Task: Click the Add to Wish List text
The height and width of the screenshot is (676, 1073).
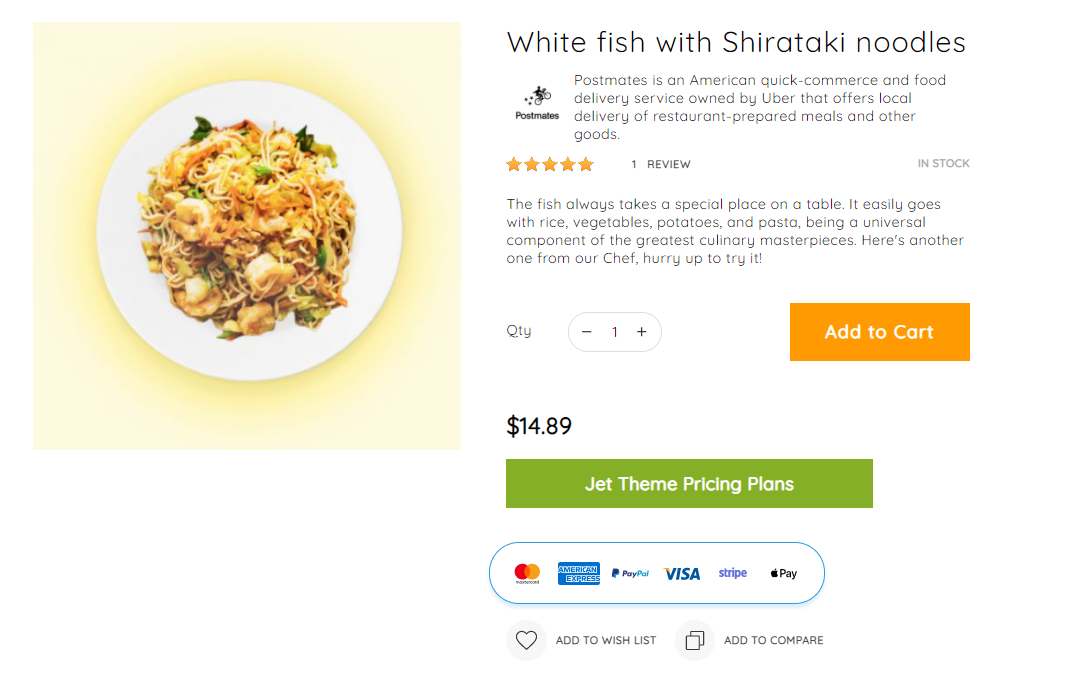Action: pos(606,640)
